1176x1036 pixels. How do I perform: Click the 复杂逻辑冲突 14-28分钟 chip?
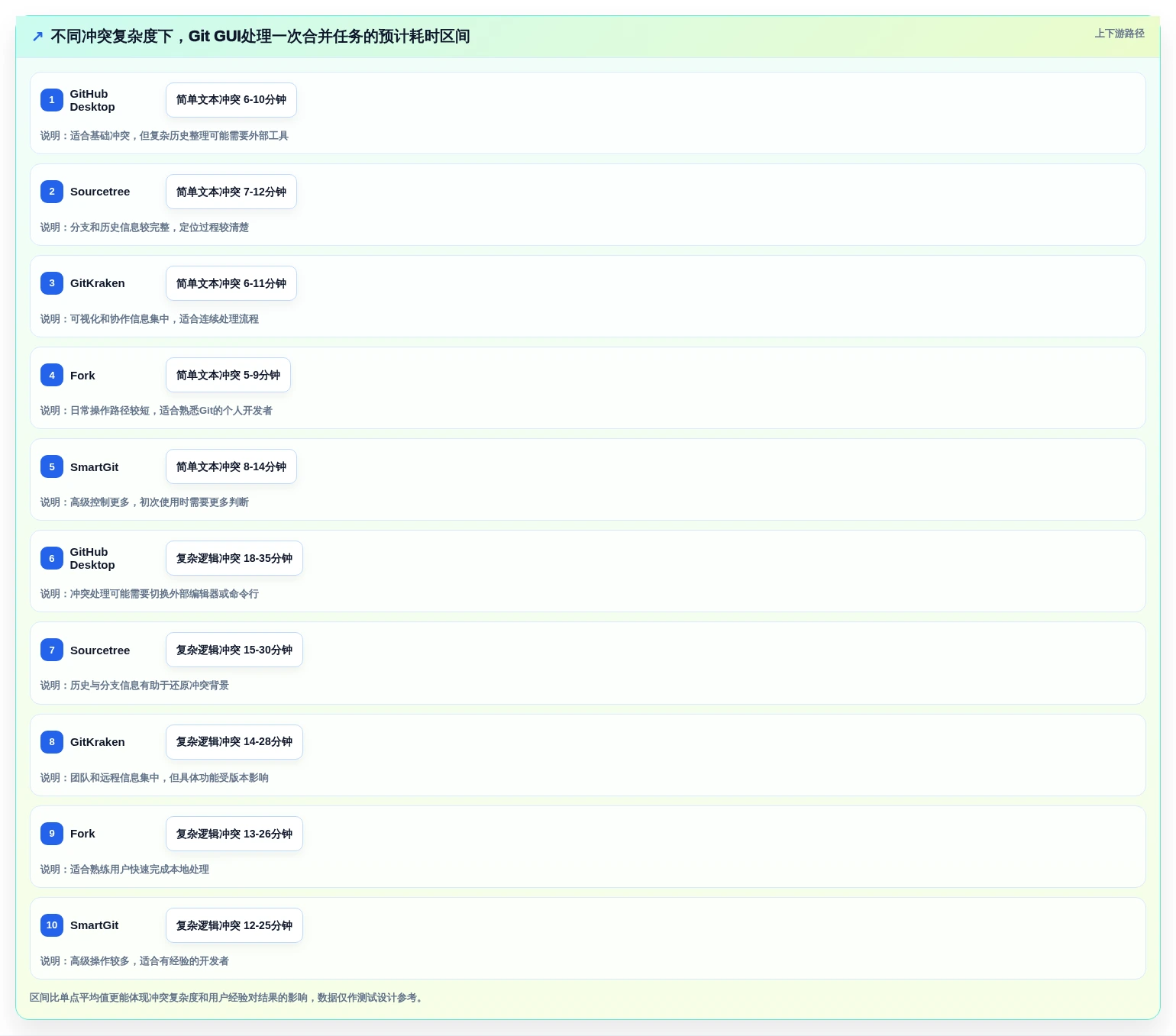coord(234,742)
